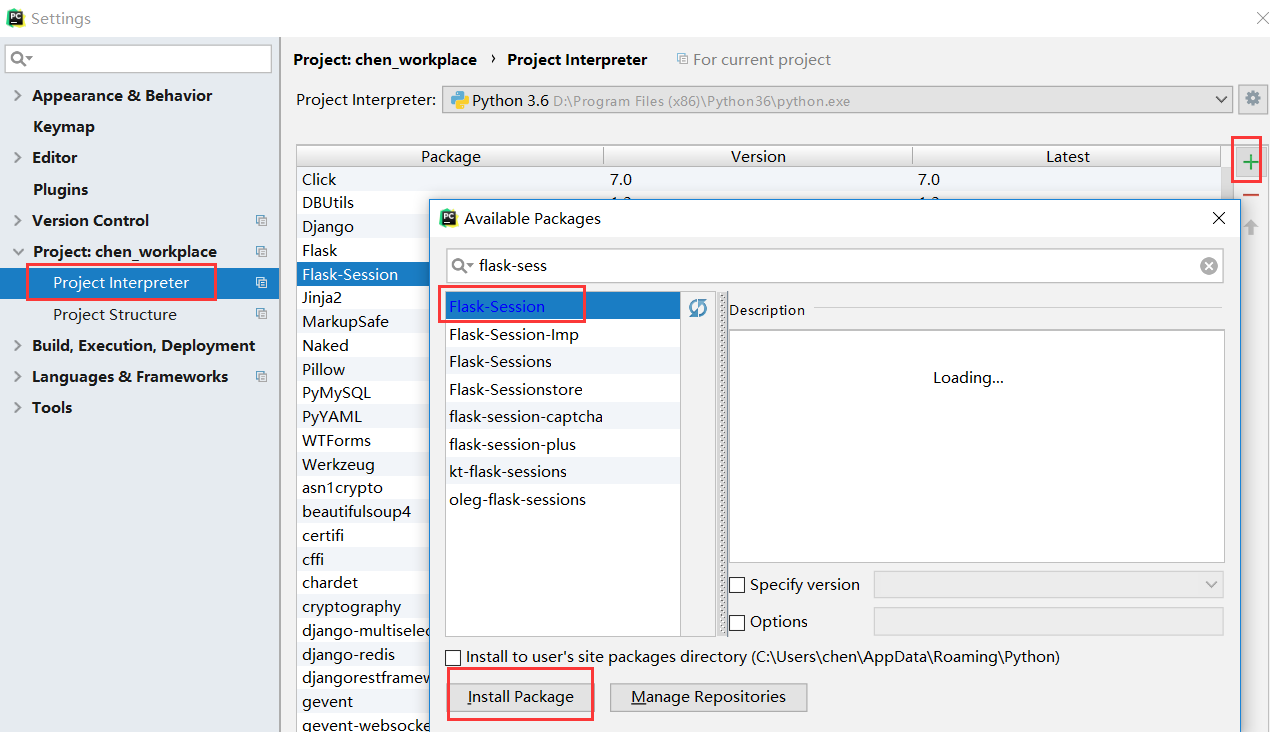The width and height of the screenshot is (1270, 732).
Task: Click the search magnifier in Available Packages
Action: tap(463, 266)
